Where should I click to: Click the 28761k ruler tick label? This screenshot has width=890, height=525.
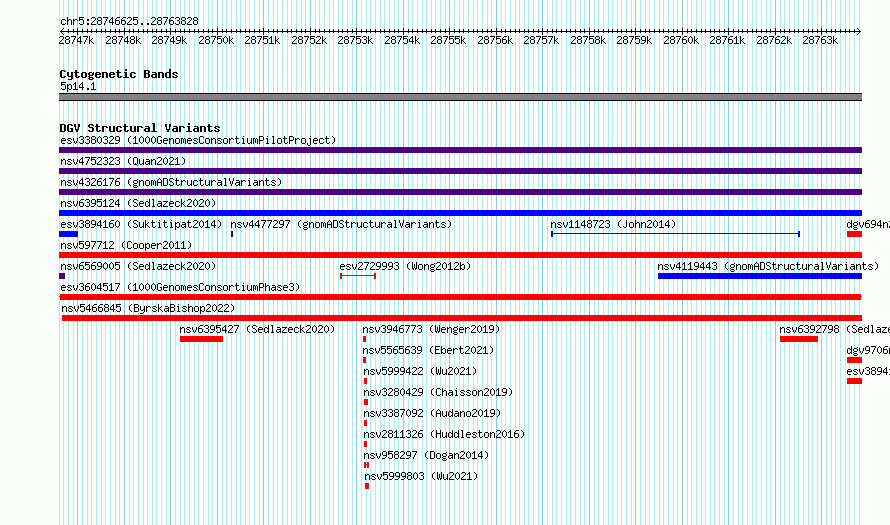coord(727,40)
